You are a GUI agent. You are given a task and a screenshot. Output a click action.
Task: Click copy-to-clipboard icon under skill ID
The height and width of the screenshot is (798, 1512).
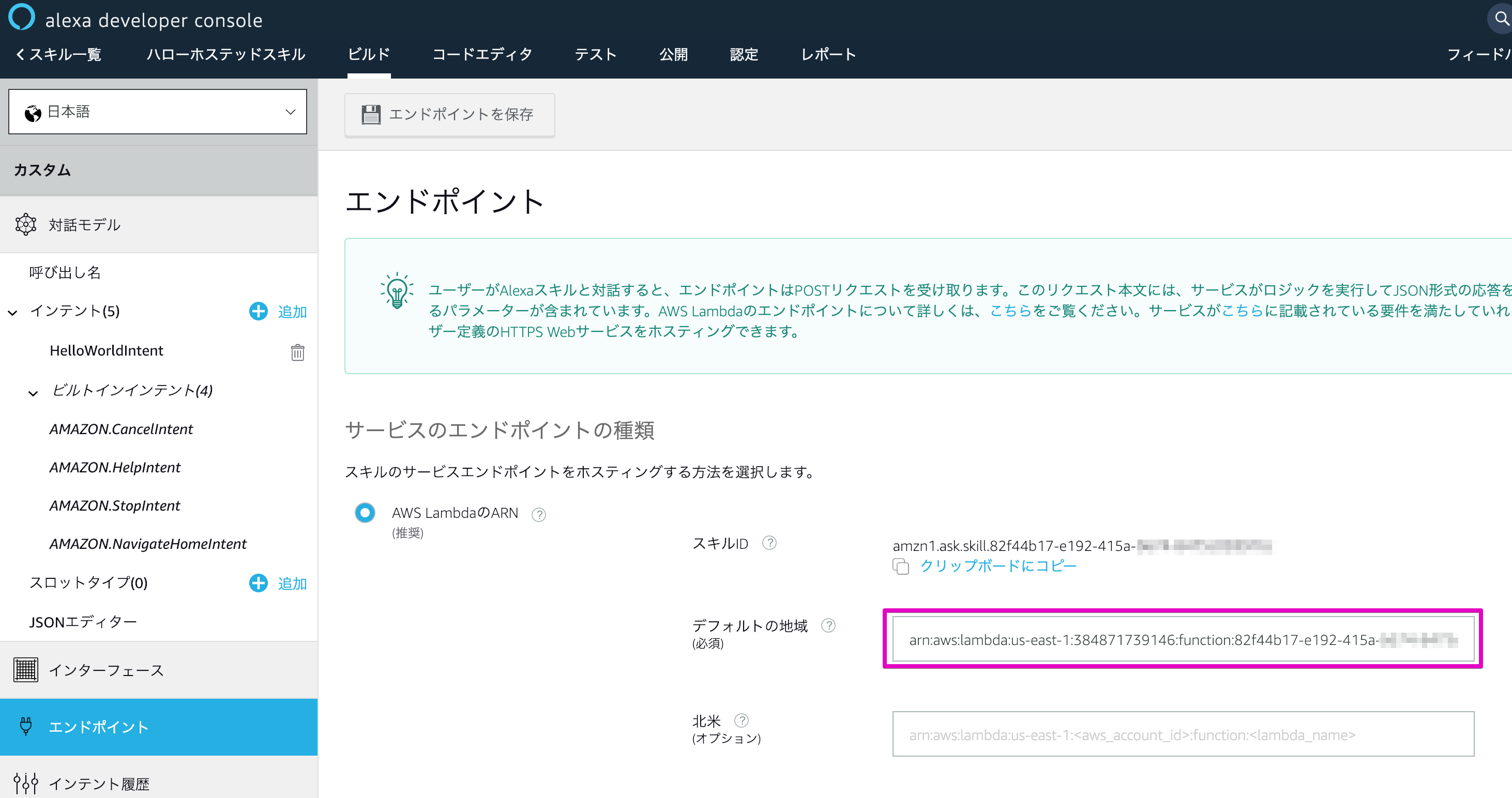[900, 566]
